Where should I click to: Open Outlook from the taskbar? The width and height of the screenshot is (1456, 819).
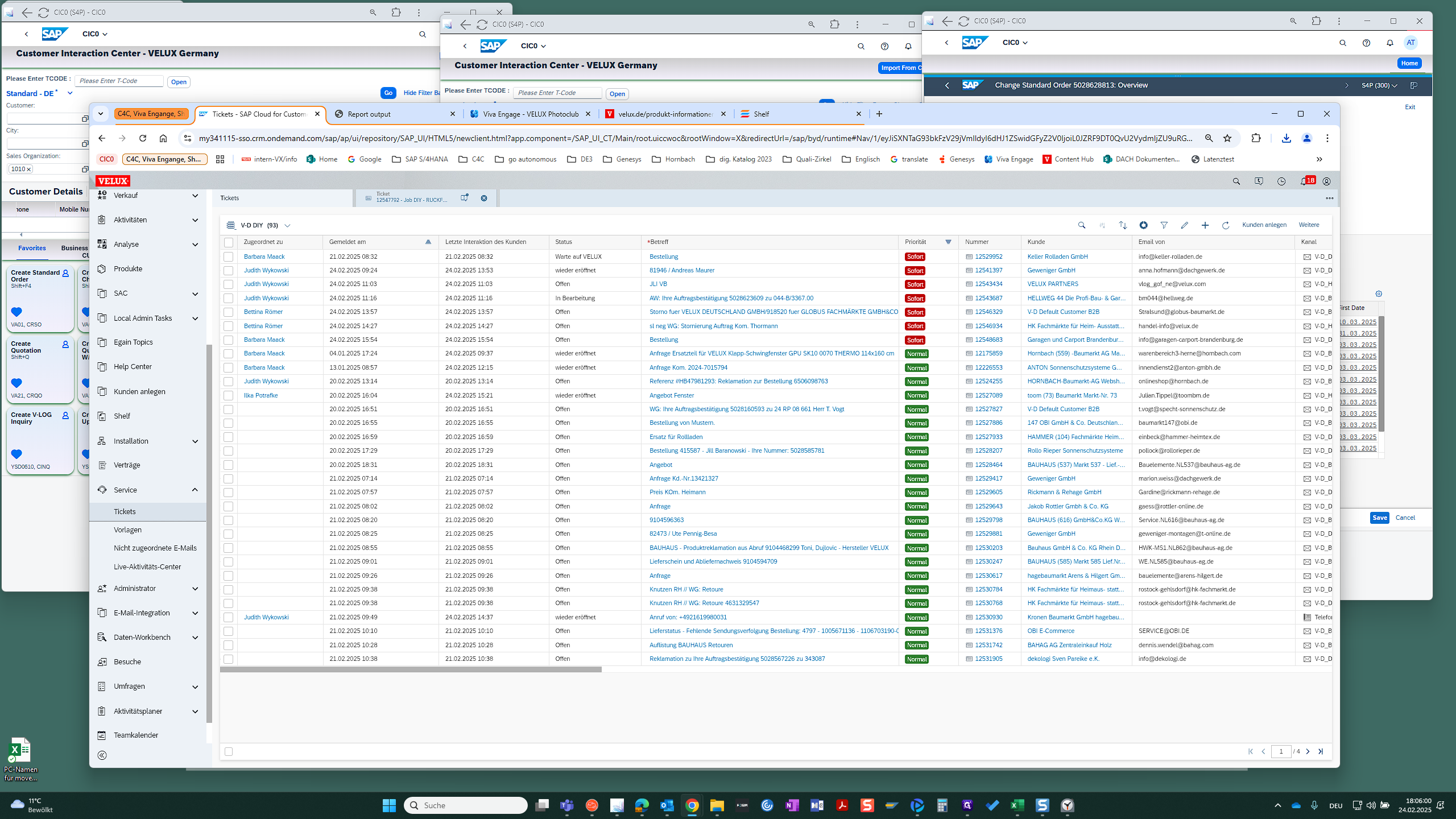pyautogui.click(x=667, y=805)
